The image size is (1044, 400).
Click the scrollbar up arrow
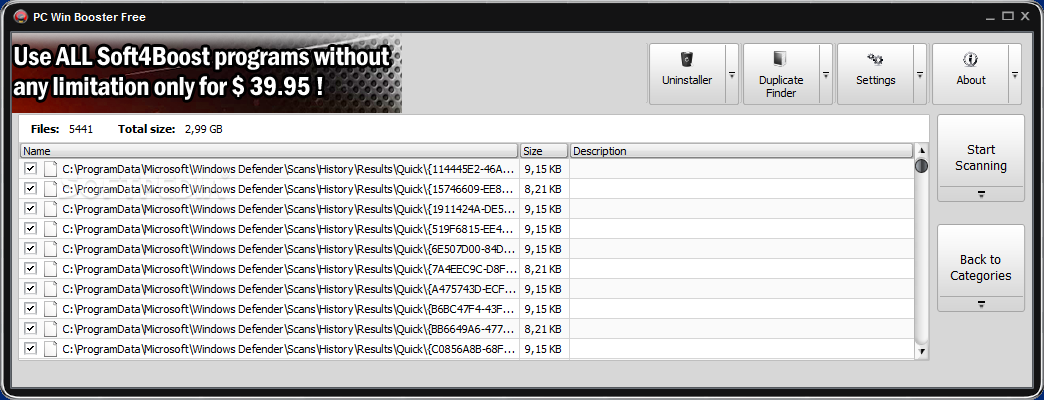pos(921,150)
